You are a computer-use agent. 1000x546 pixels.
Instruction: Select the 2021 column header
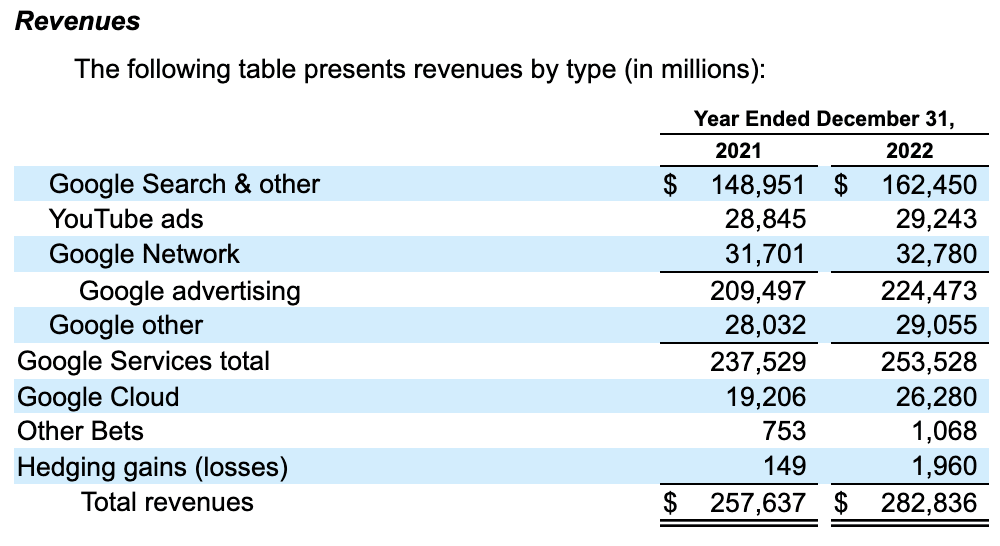pos(738,151)
